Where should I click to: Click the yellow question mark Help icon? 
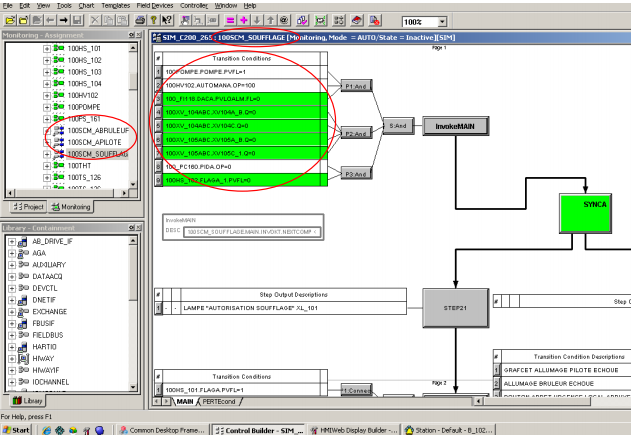153,21
